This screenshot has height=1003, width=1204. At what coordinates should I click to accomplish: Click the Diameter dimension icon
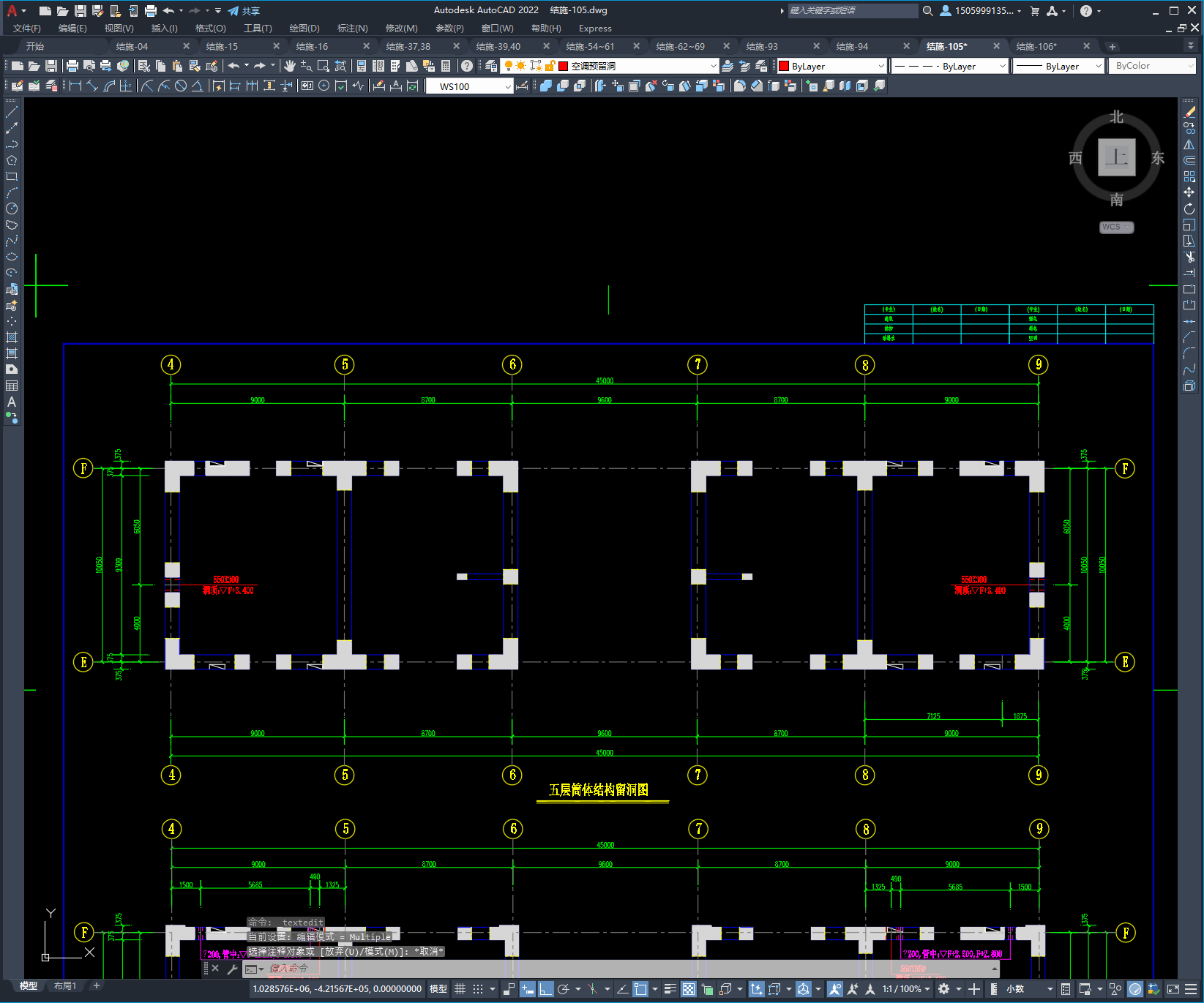click(x=181, y=86)
